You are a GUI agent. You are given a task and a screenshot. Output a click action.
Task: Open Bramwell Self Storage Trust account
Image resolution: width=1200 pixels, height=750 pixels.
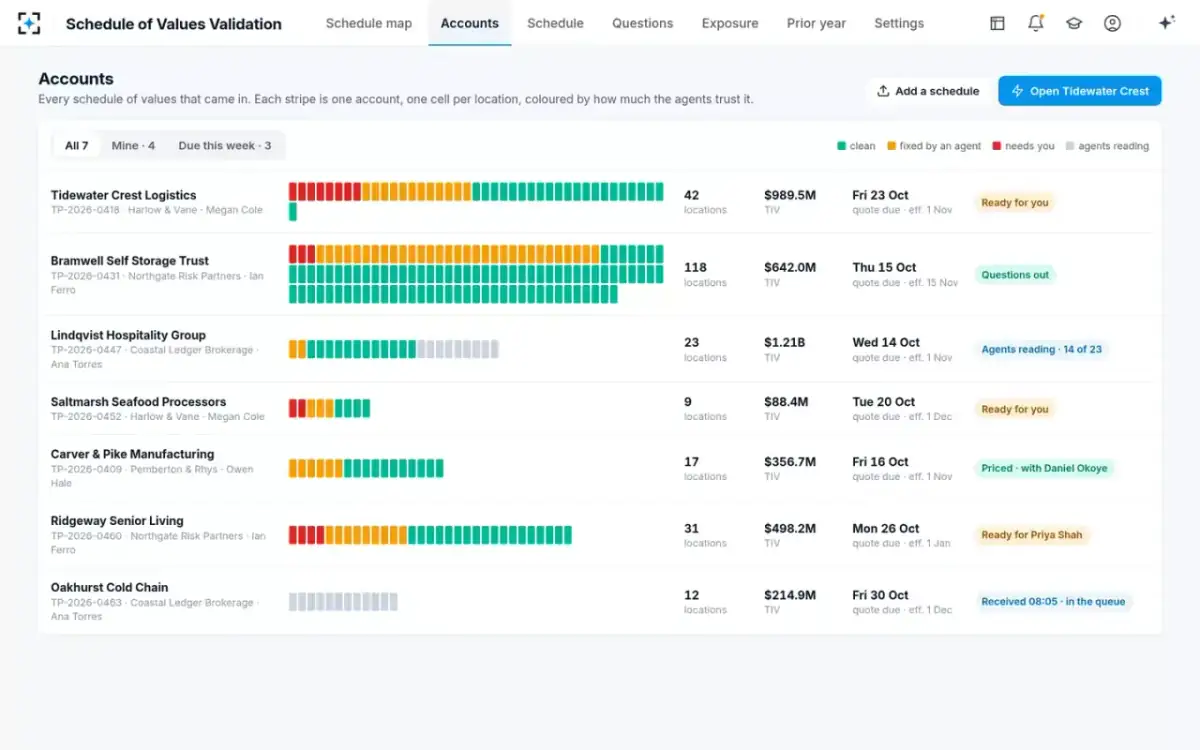[130, 261]
